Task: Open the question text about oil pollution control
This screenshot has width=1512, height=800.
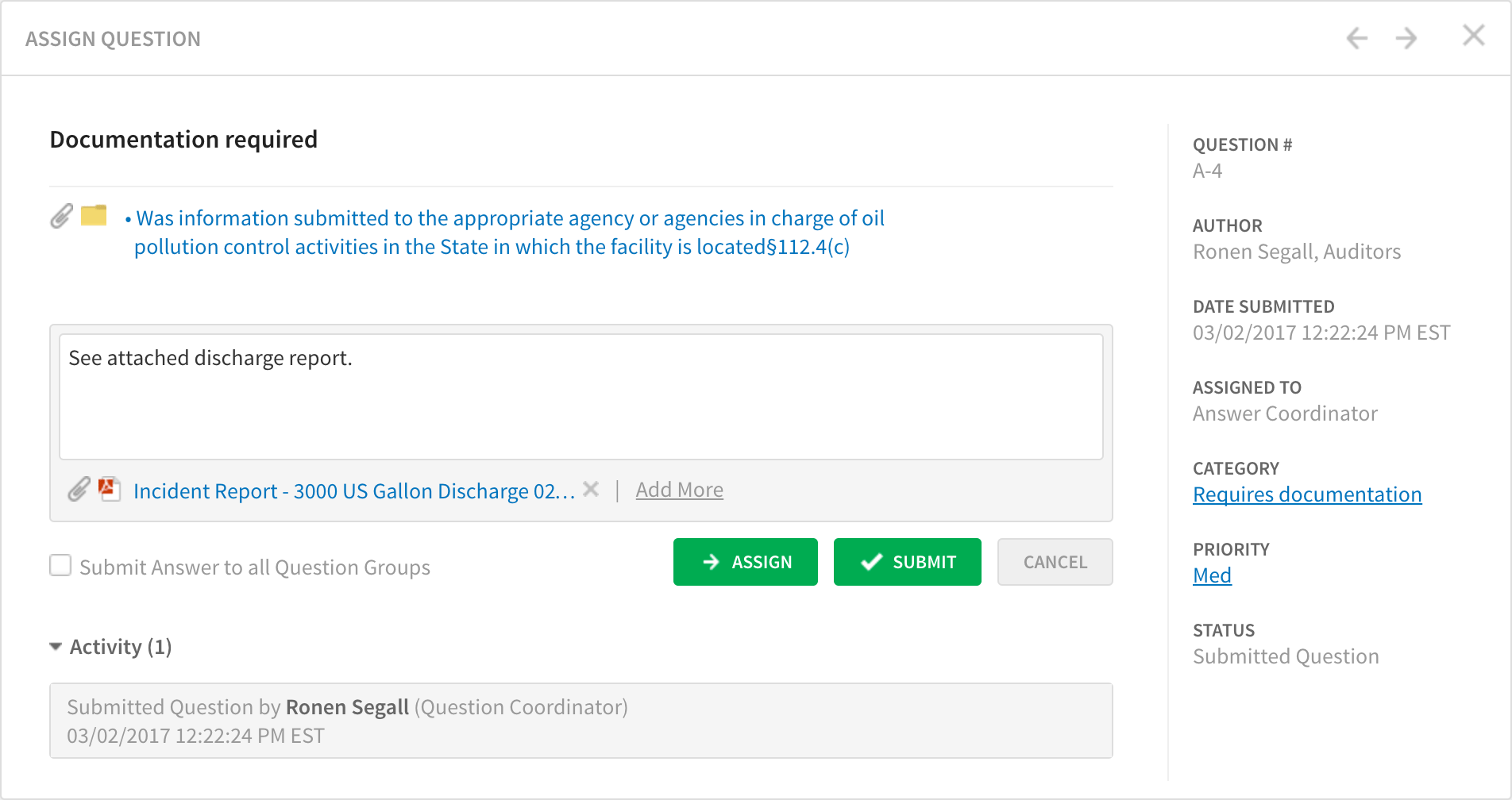Action: click(508, 232)
